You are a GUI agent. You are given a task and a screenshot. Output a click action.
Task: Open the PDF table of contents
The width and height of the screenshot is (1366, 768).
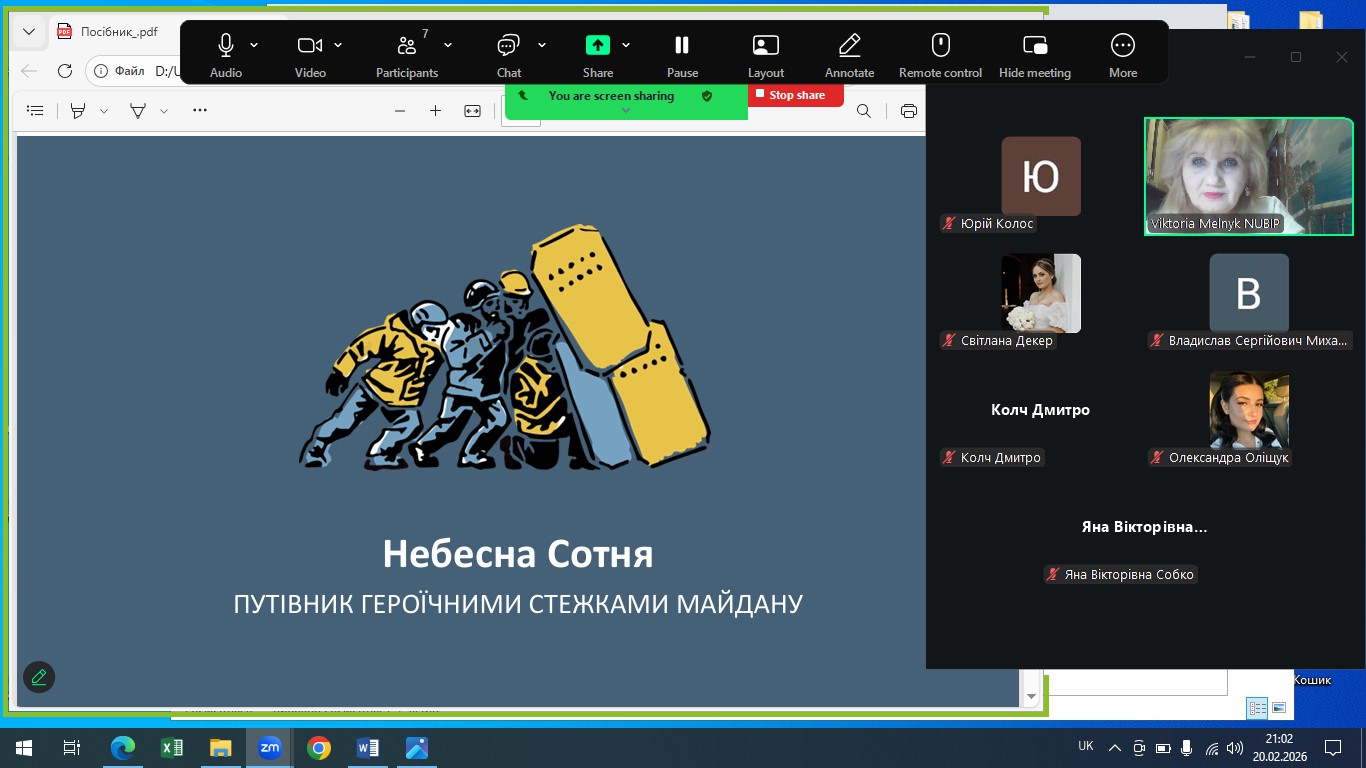[x=35, y=111]
